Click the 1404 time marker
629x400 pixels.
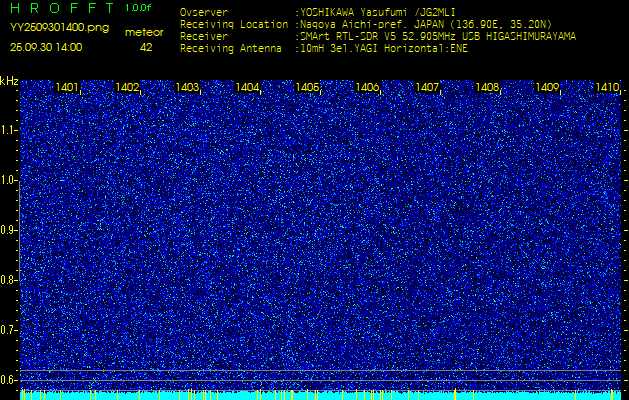click(247, 87)
